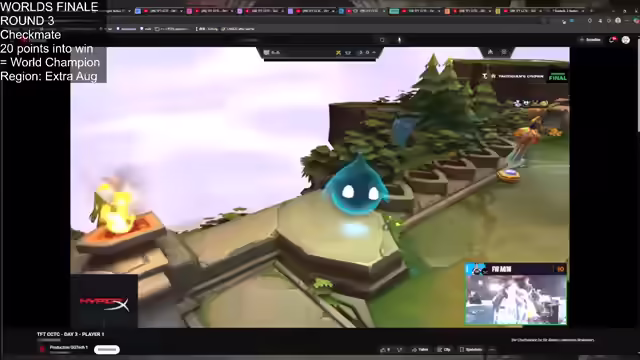
Task: Click the video player to pause playback
Action: [x=320, y=187]
